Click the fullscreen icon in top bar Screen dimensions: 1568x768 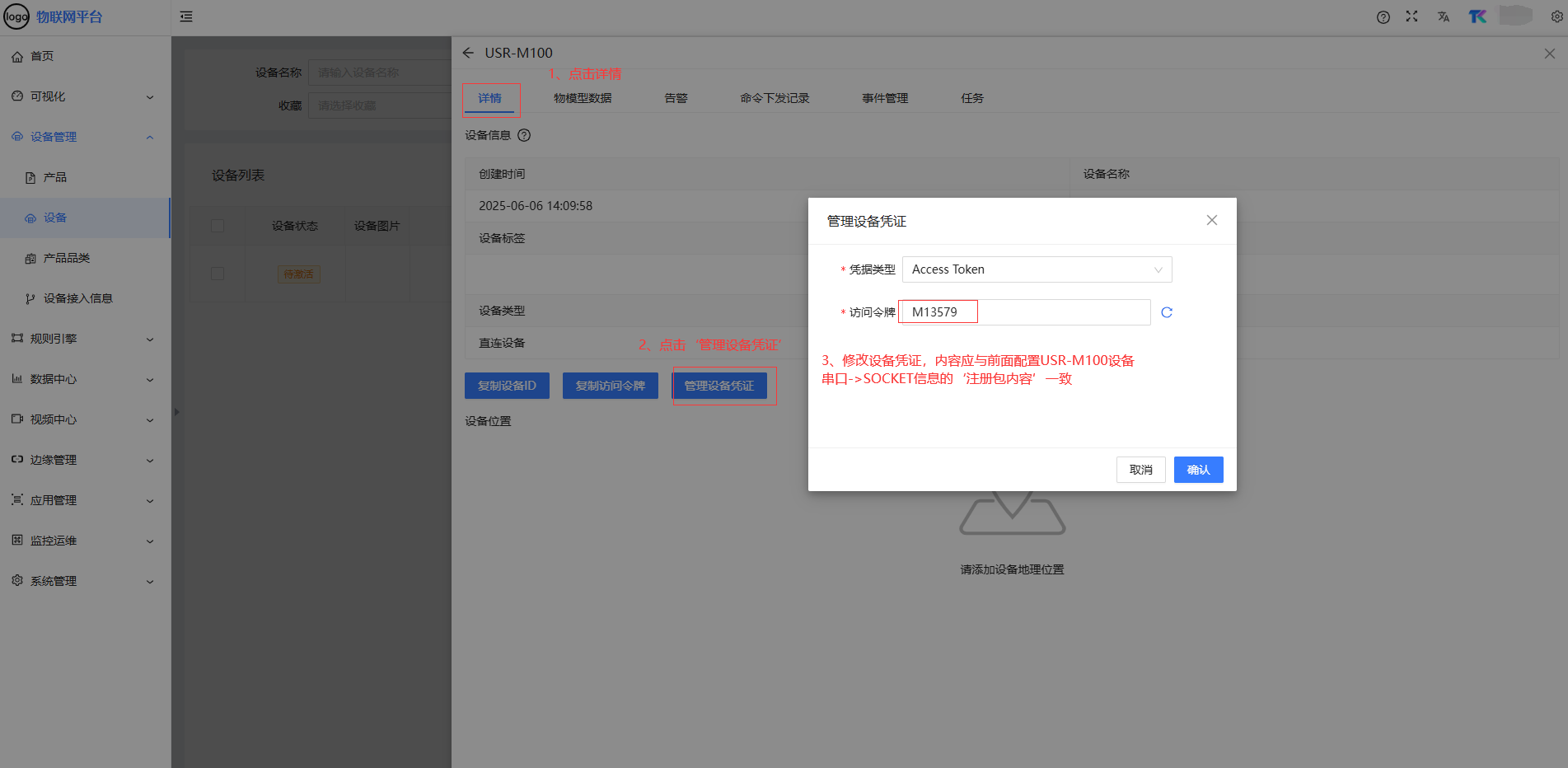pos(1411,16)
